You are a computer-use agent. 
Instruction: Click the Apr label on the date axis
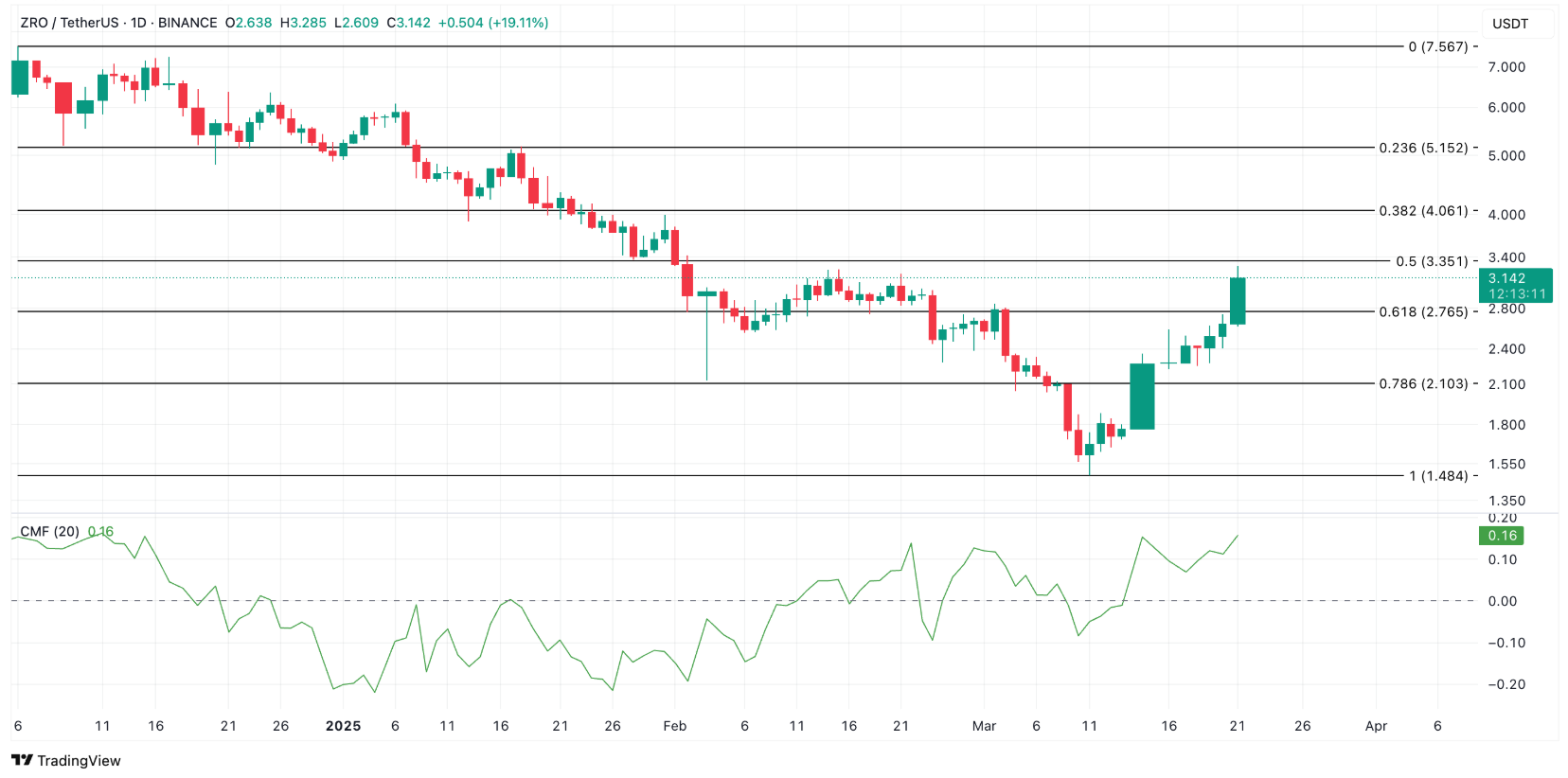click(1376, 726)
